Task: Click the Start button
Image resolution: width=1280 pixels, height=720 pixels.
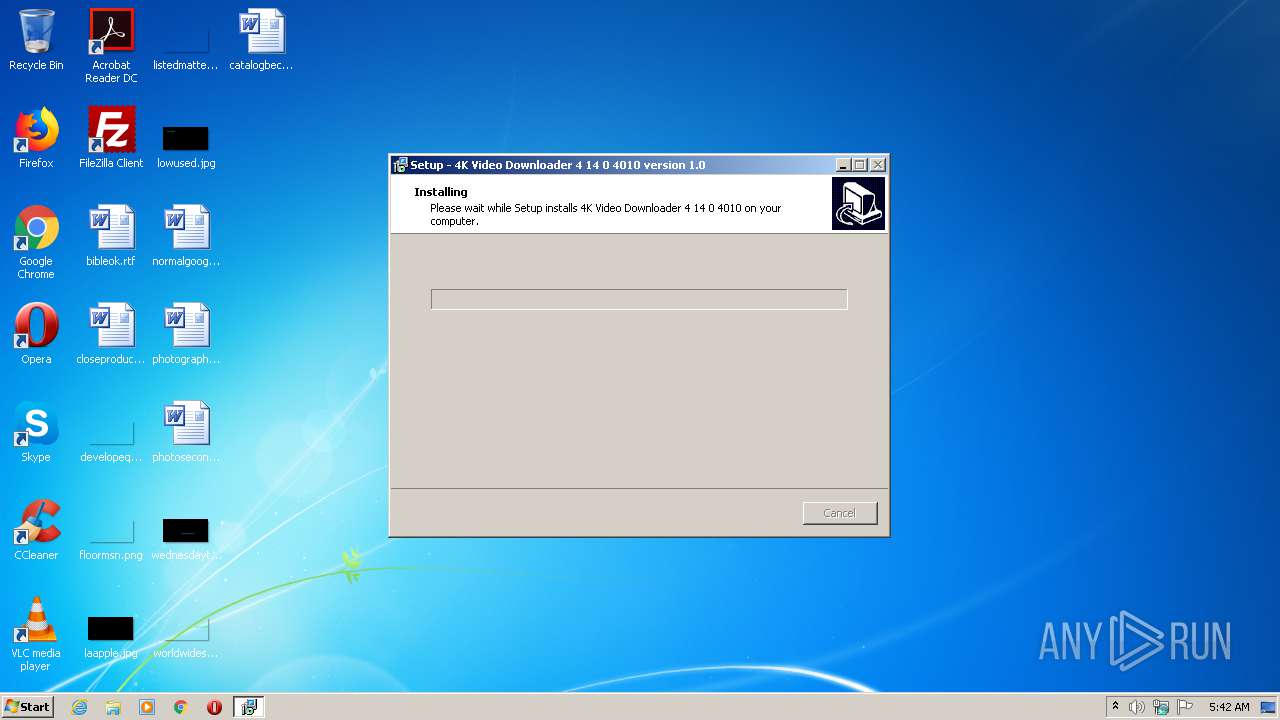Action: tap(27, 707)
